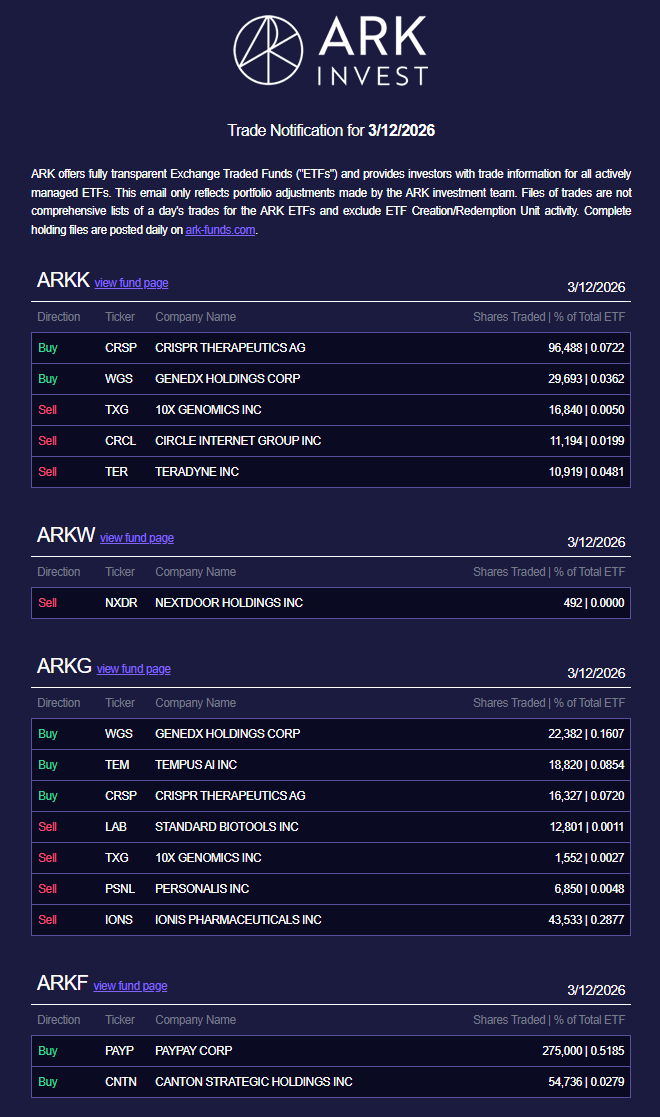Viewport: 660px width, 1117px height.
Task: Click ARKF Ticker column header
Action: pos(120,1020)
